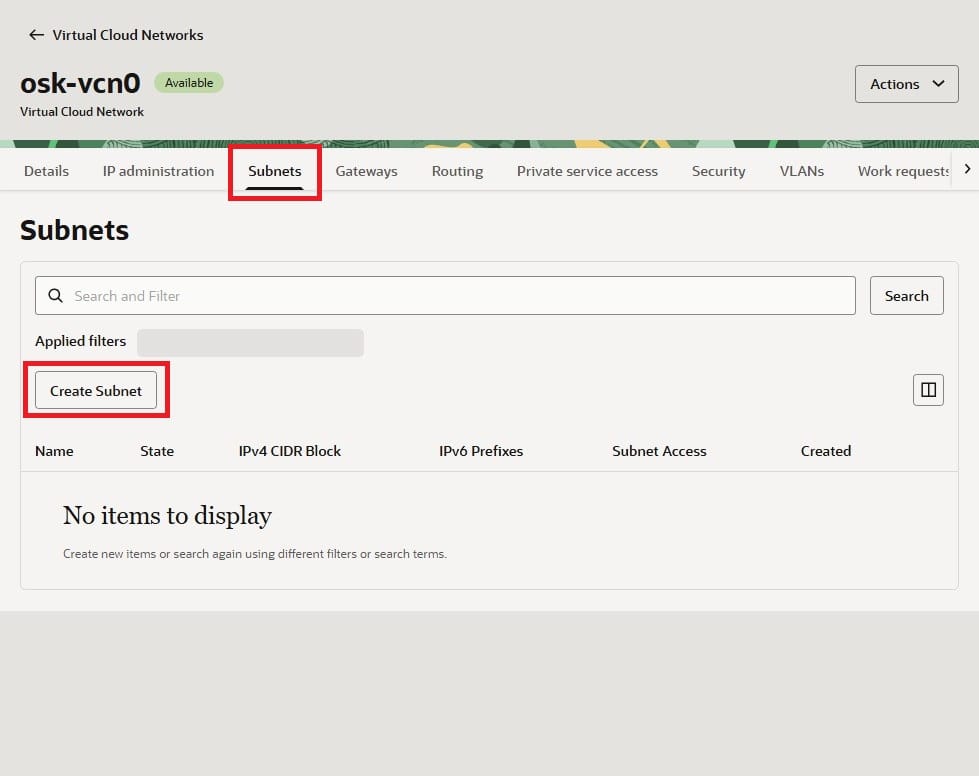The image size is (979, 776).
Task: Sort by the Name column header
Action: click(54, 451)
